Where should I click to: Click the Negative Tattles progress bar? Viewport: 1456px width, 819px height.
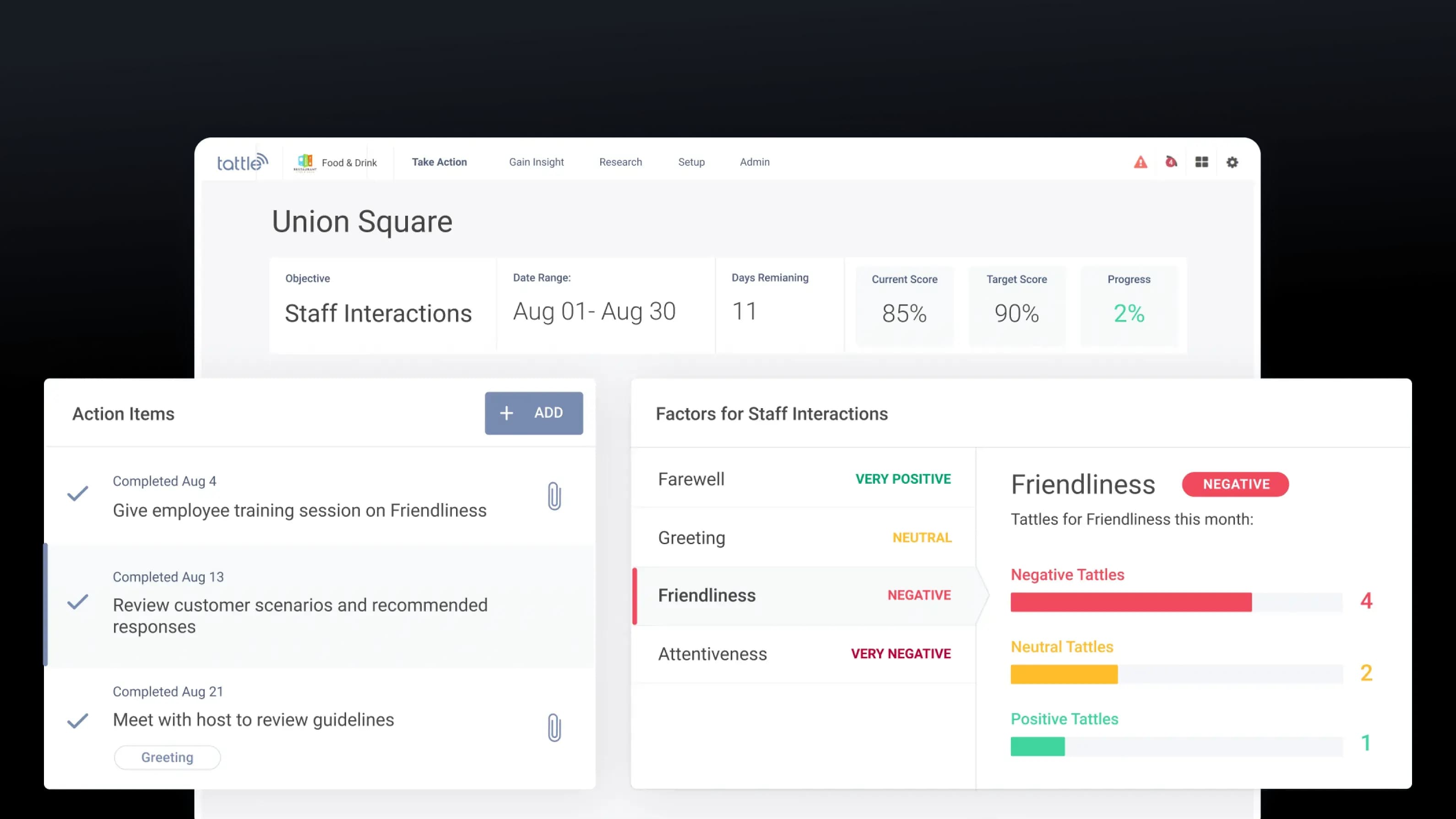[1130, 603]
